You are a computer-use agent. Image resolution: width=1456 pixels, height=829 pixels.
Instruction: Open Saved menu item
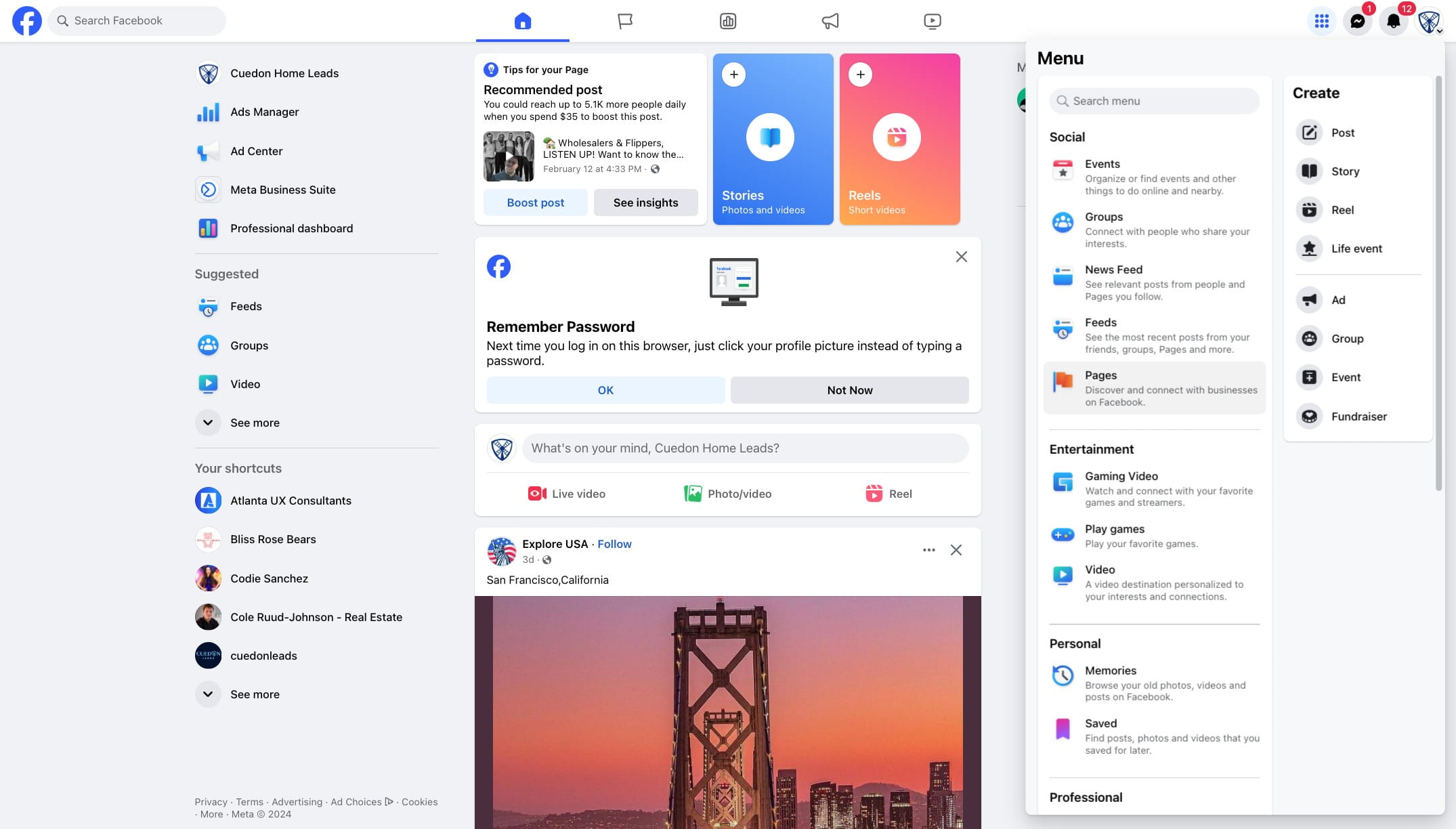click(1154, 736)
